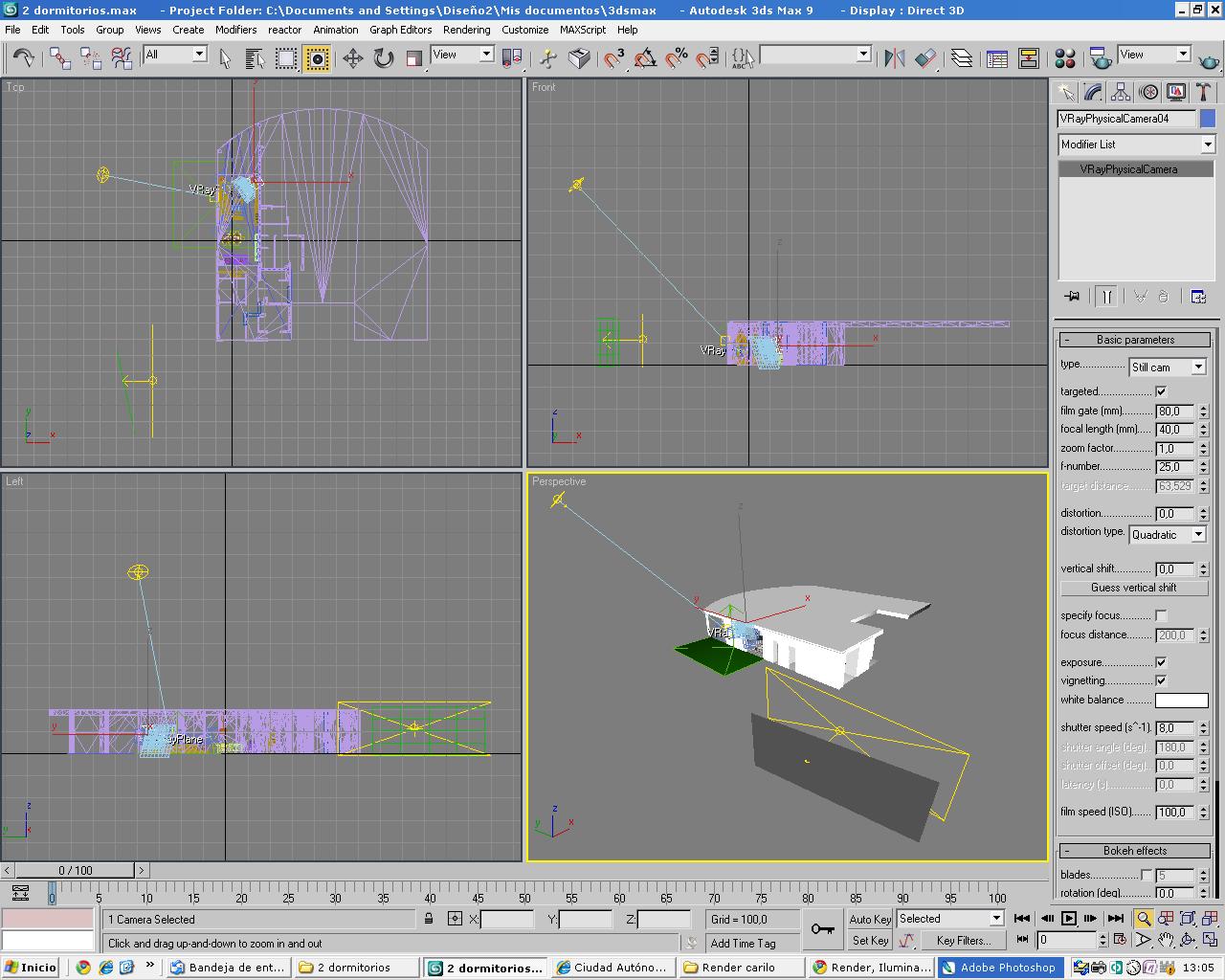
Task: Open the named selection sets dropdown
Action: click(815, 55)
